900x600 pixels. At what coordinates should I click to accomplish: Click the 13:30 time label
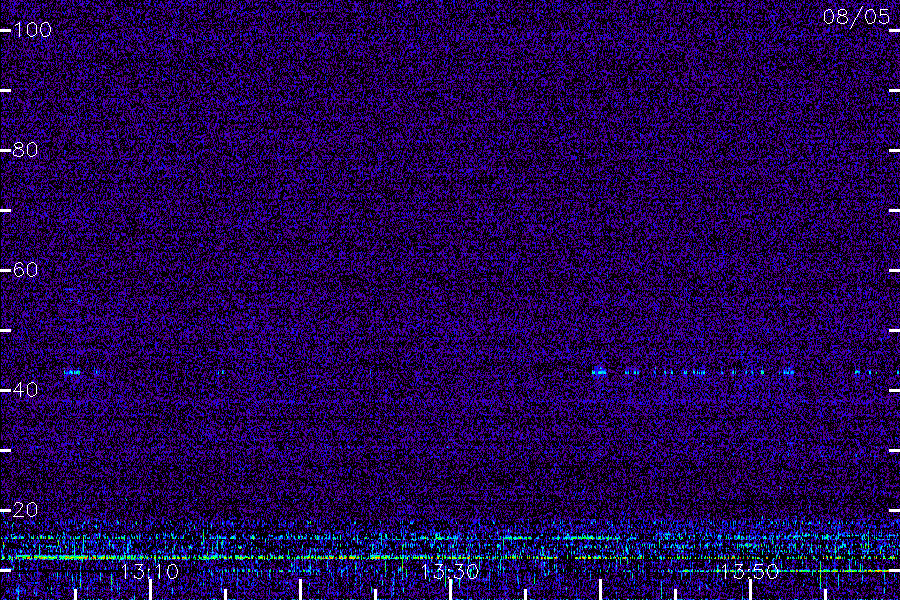pos(450,572)
